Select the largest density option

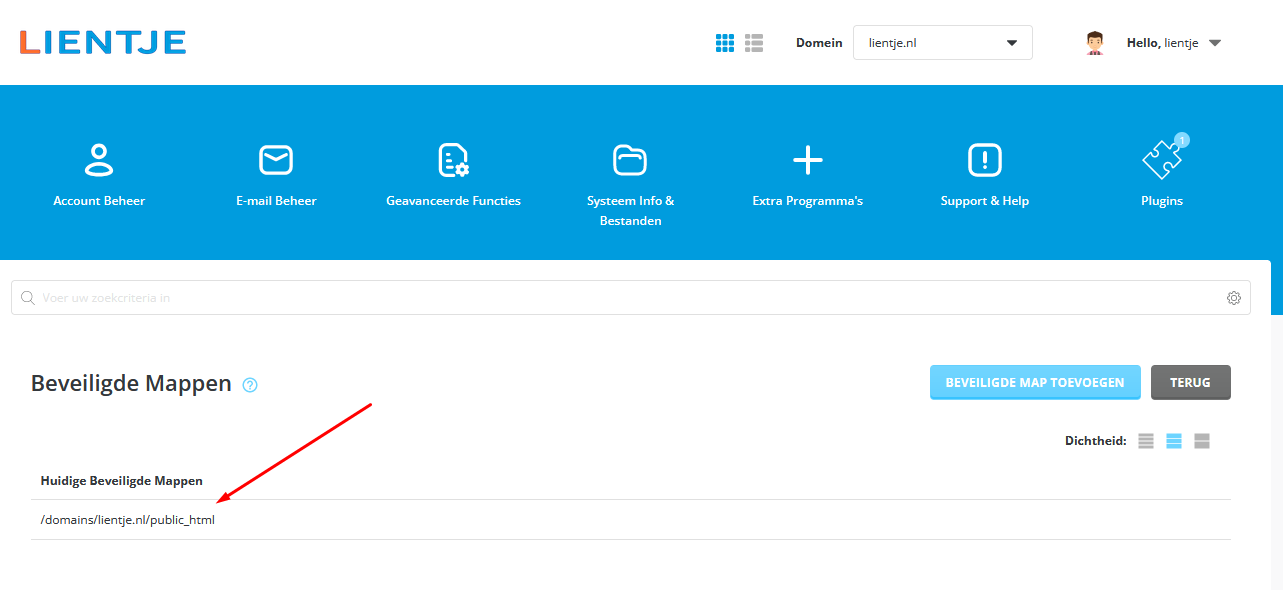coord(1202,441)
